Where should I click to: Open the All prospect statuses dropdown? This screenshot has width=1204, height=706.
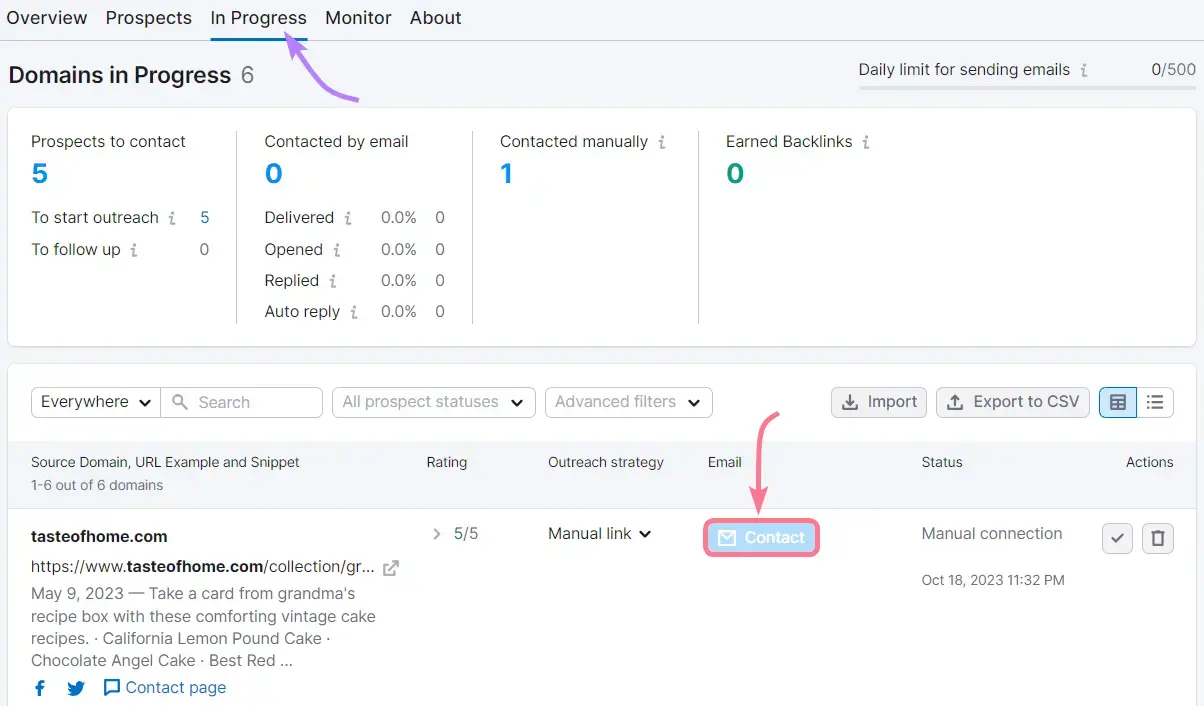click(x=433, y=401)
